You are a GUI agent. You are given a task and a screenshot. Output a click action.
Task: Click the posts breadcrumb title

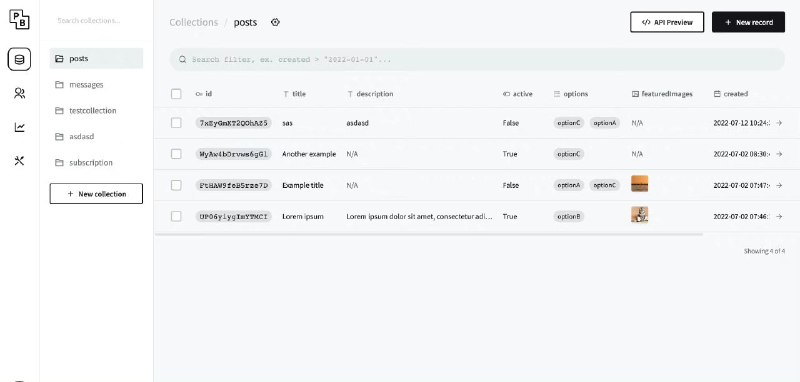tap(245, 22)
